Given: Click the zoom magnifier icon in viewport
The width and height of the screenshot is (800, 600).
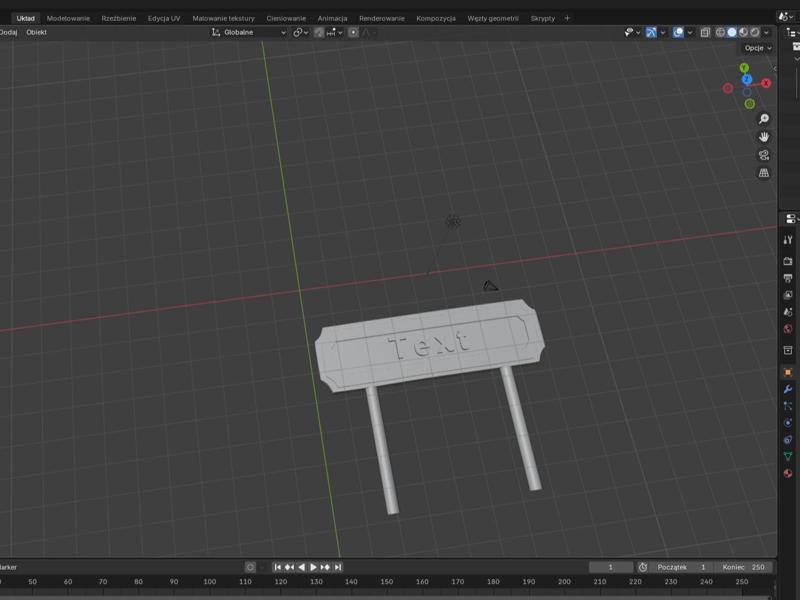Looking at the screenshot, I should click(x=764, y=119).
